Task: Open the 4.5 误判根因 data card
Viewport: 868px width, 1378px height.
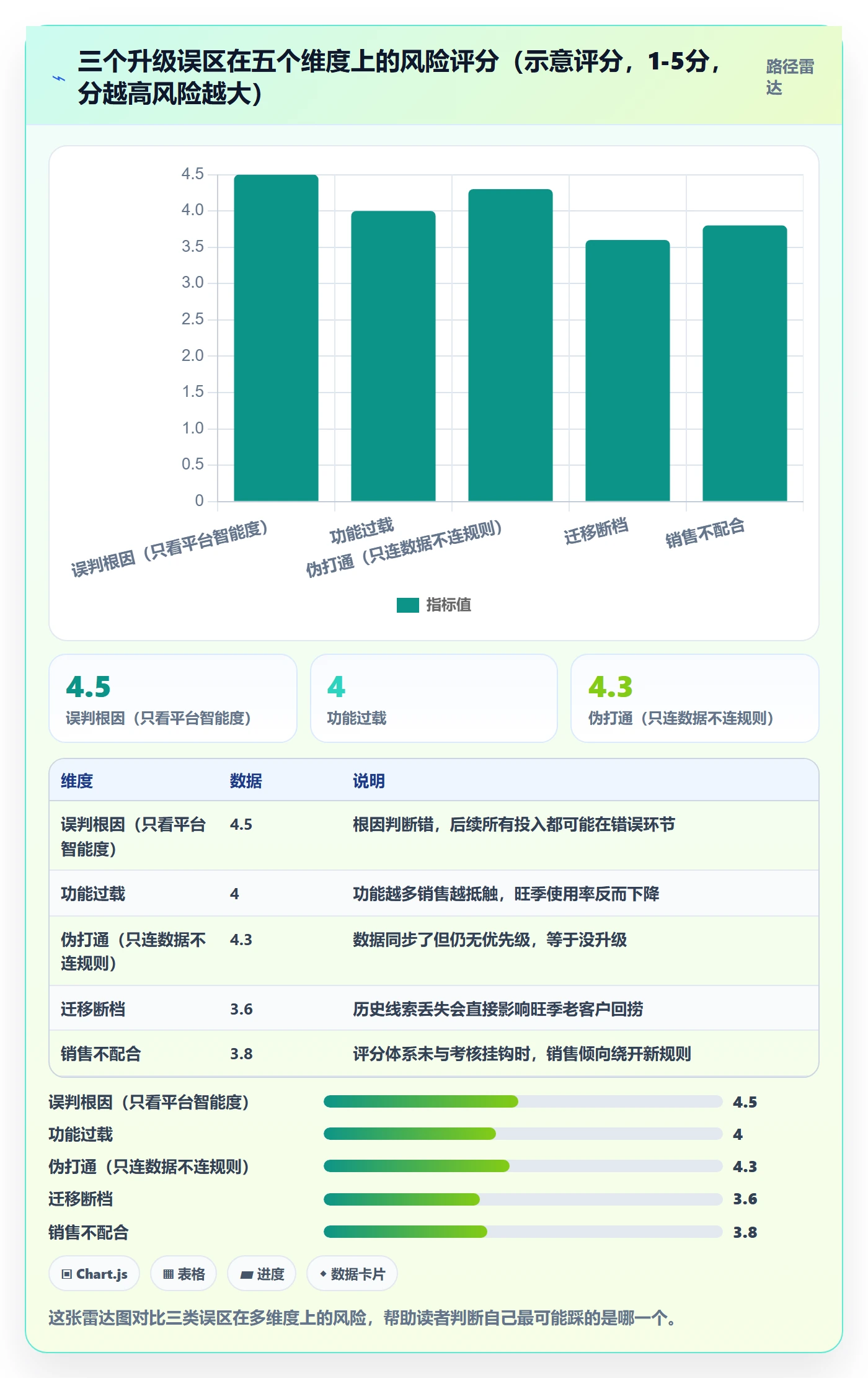Action: pyautogui.click(x=173, y=698)
